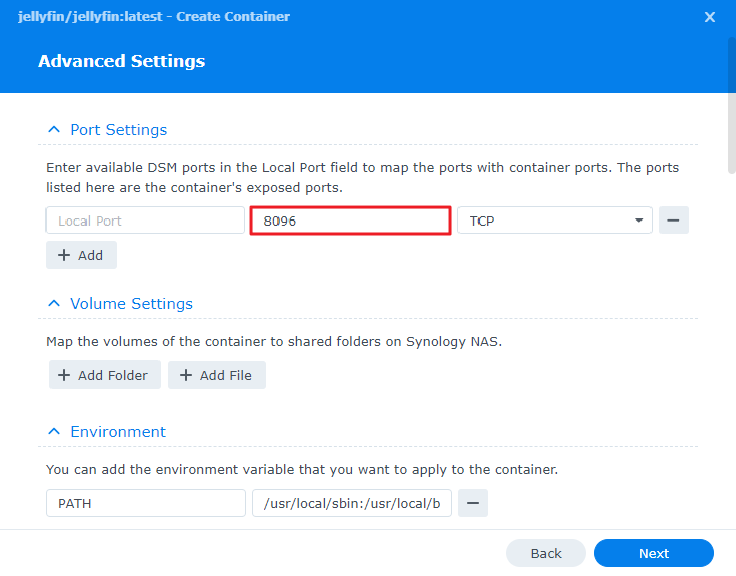The image size is (736, 576).
Task: Click the dialog's vertical scrollbar
Action: coord(732,106)
